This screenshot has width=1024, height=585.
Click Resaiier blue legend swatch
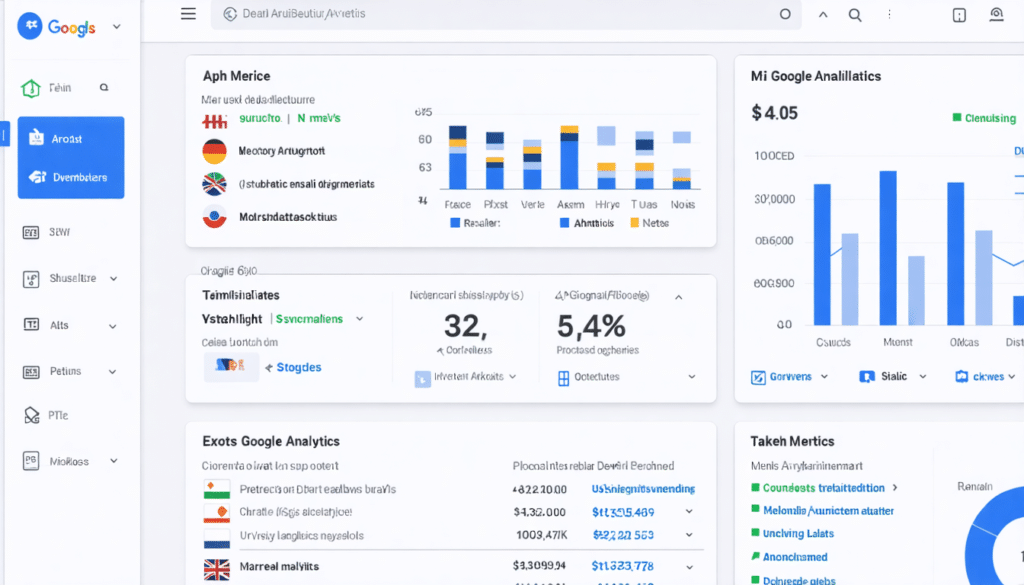point(455,223)
